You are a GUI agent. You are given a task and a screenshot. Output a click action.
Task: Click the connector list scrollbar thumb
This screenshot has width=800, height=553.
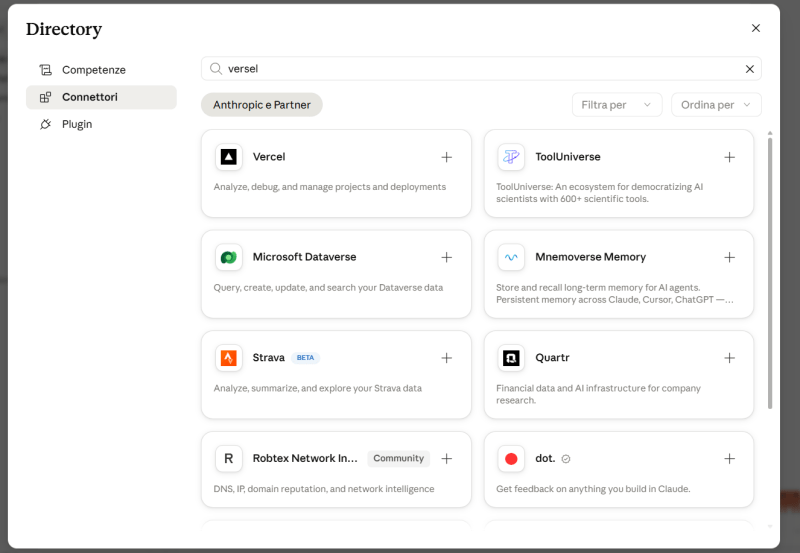pyautogui.click(x=770, y=273)
